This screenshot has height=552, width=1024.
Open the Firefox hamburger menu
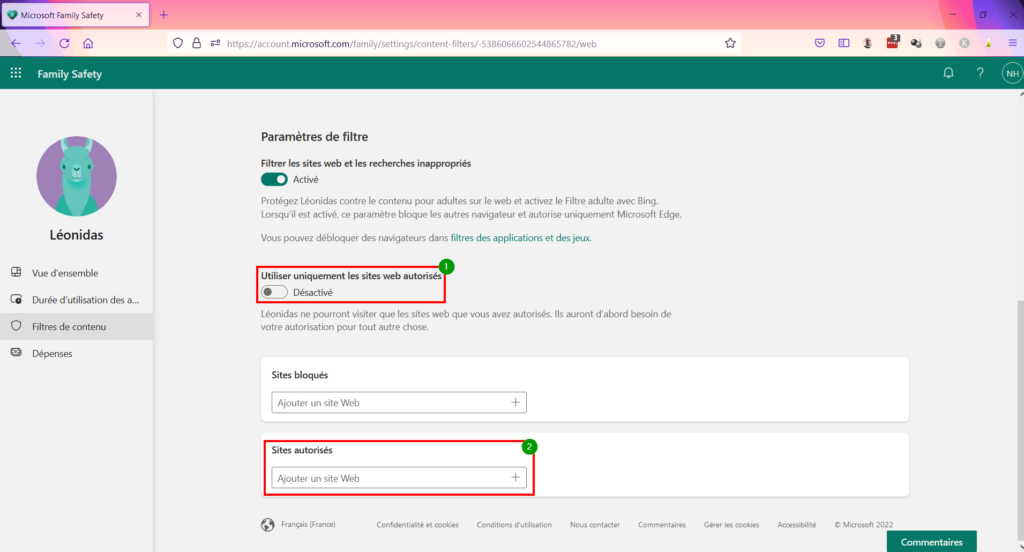tap(1013, 43)
